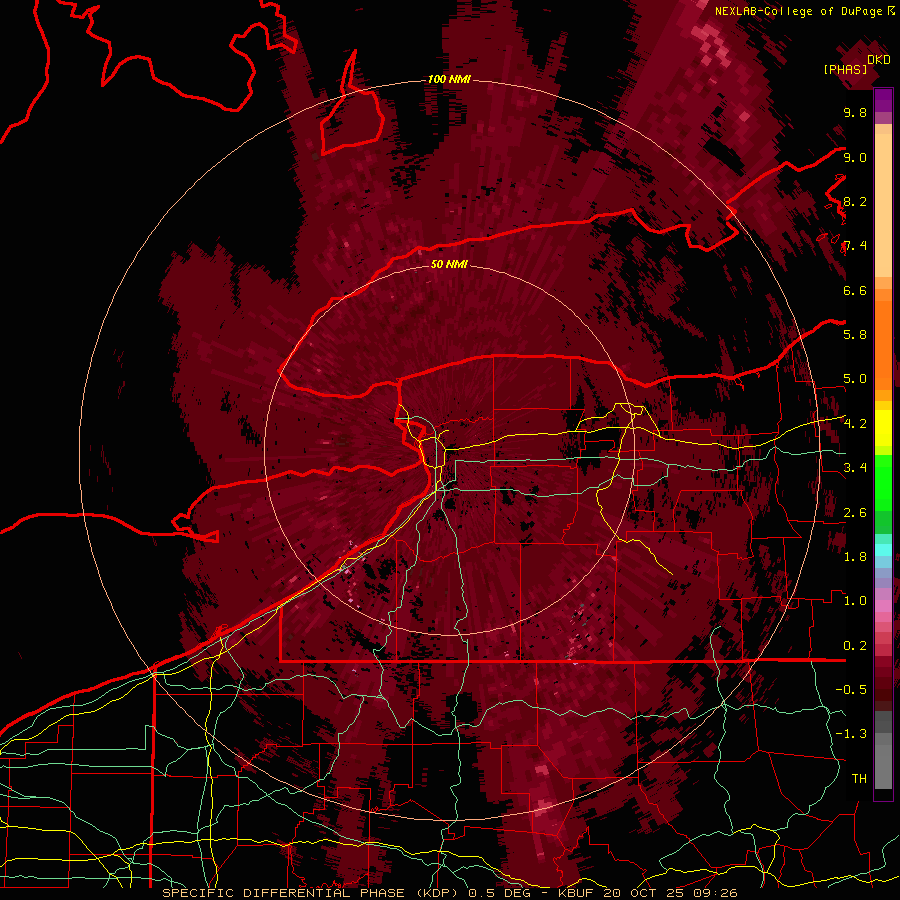Select the 1.0 scale value

point(855,601)
